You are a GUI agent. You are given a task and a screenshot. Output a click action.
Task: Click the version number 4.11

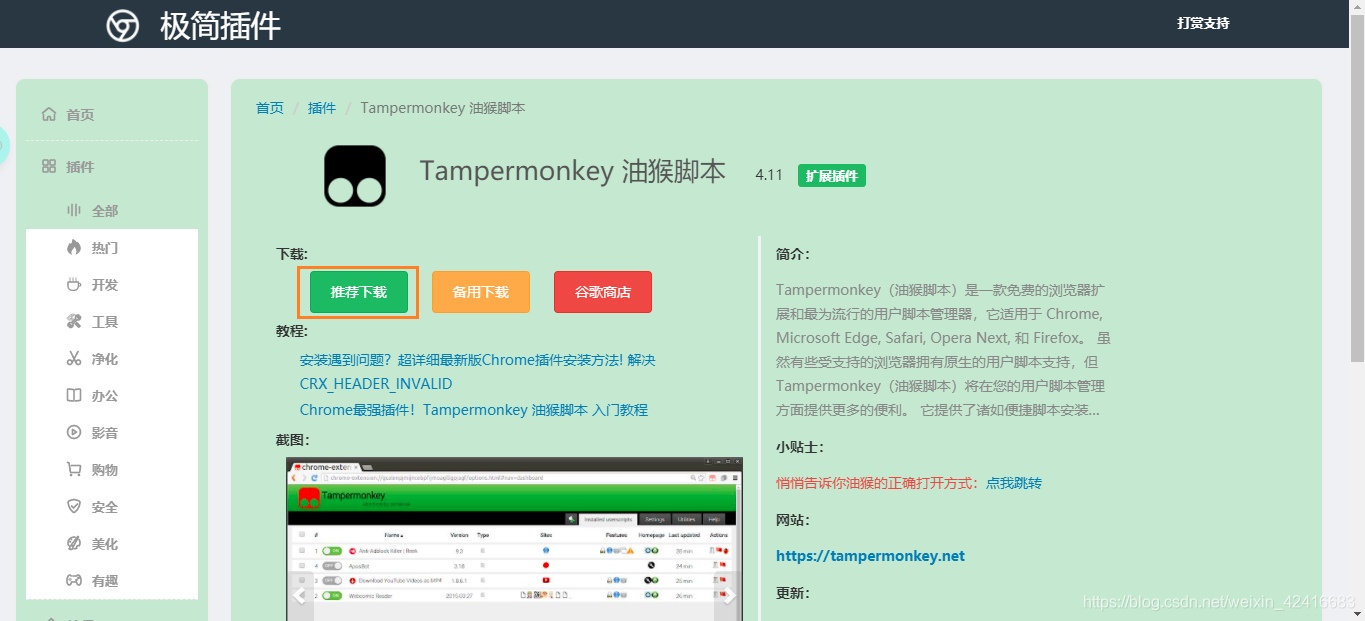click(x=769, y=175)
